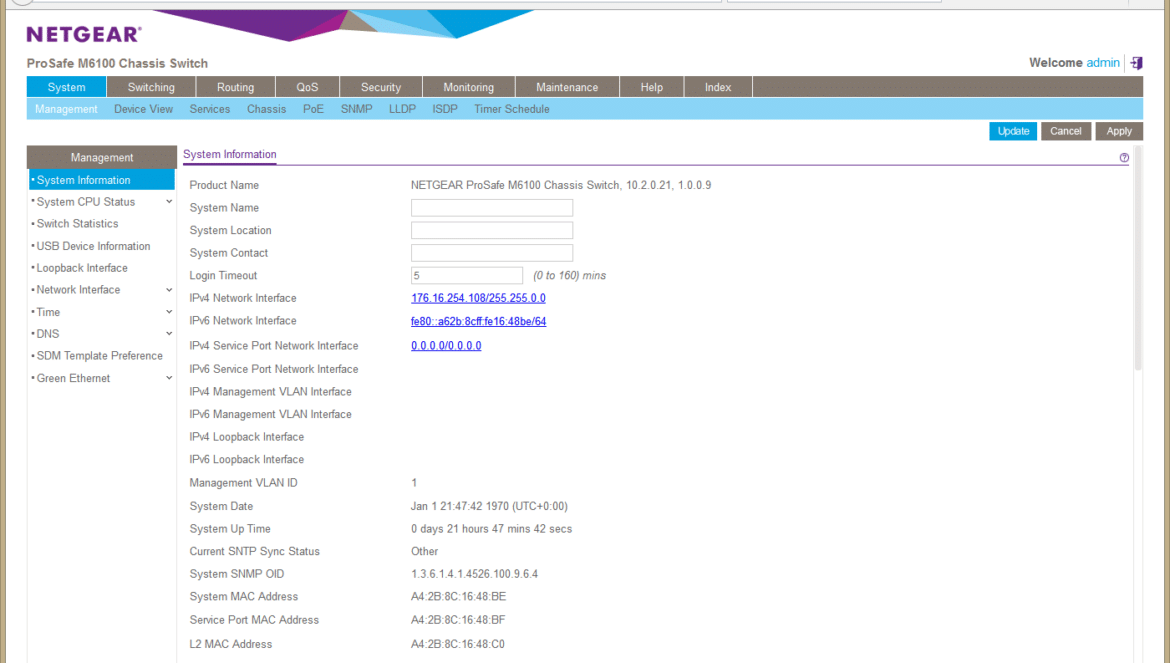Select the ISDP submenu item
Image resolution: width=1170 pixels, height=663 pixels.
445,109
